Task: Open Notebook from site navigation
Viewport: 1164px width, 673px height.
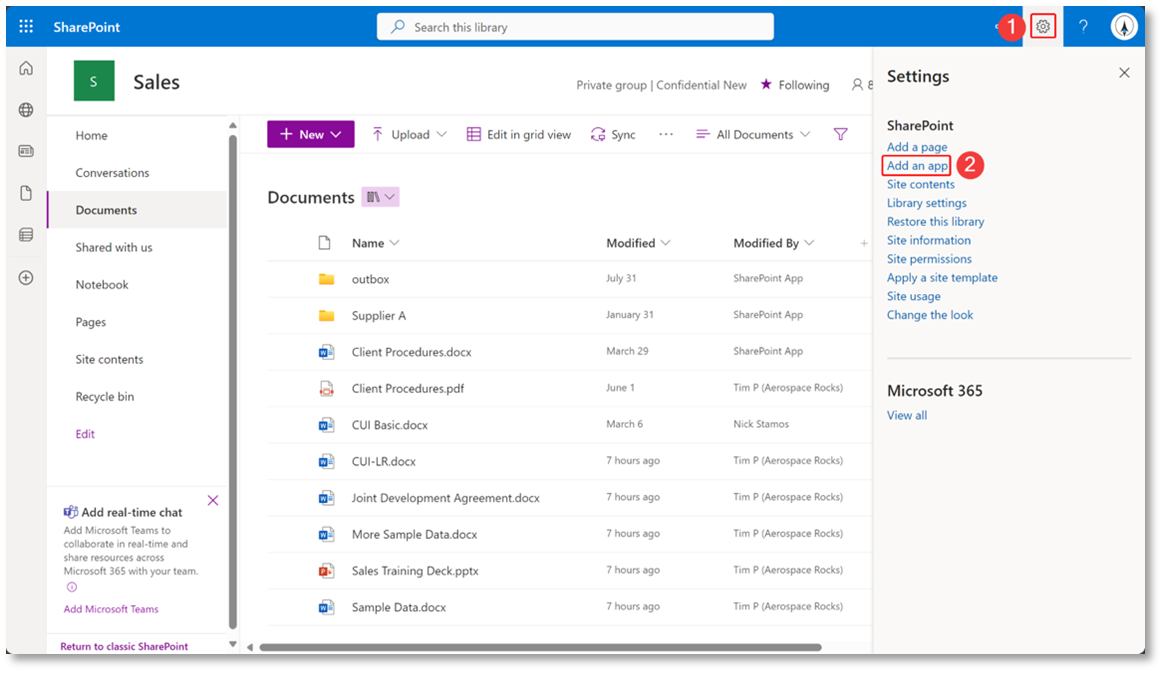Action: pyautogui.click(x=102, y=284)
